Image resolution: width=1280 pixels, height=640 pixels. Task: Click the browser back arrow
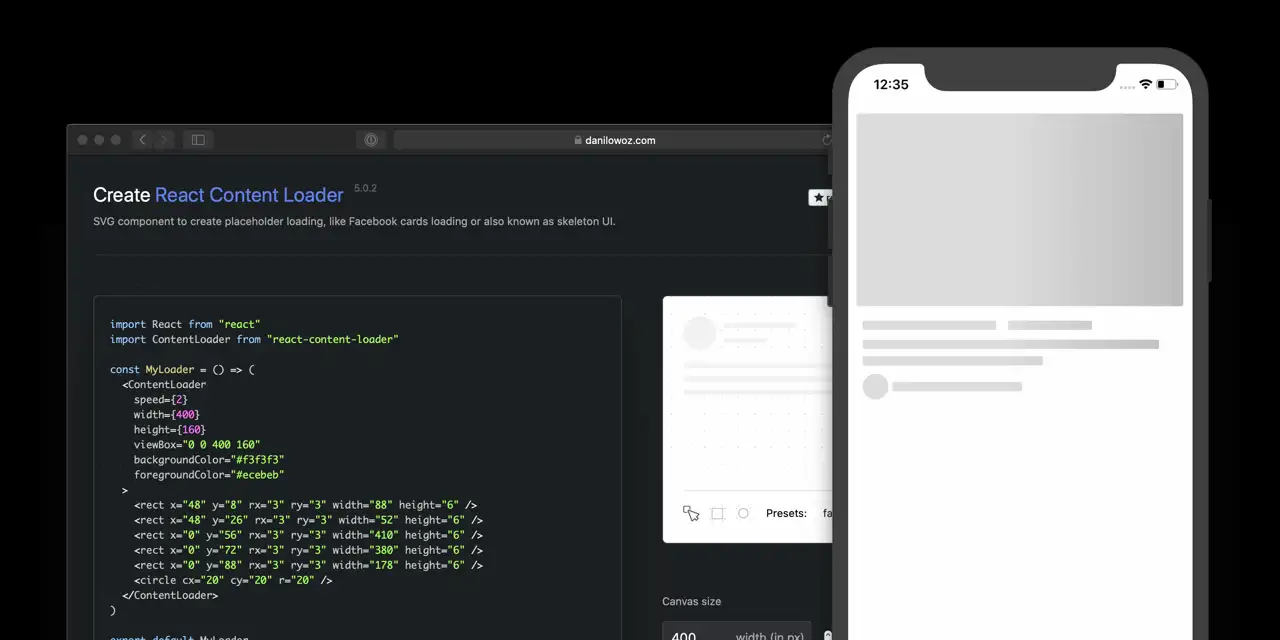142,140
